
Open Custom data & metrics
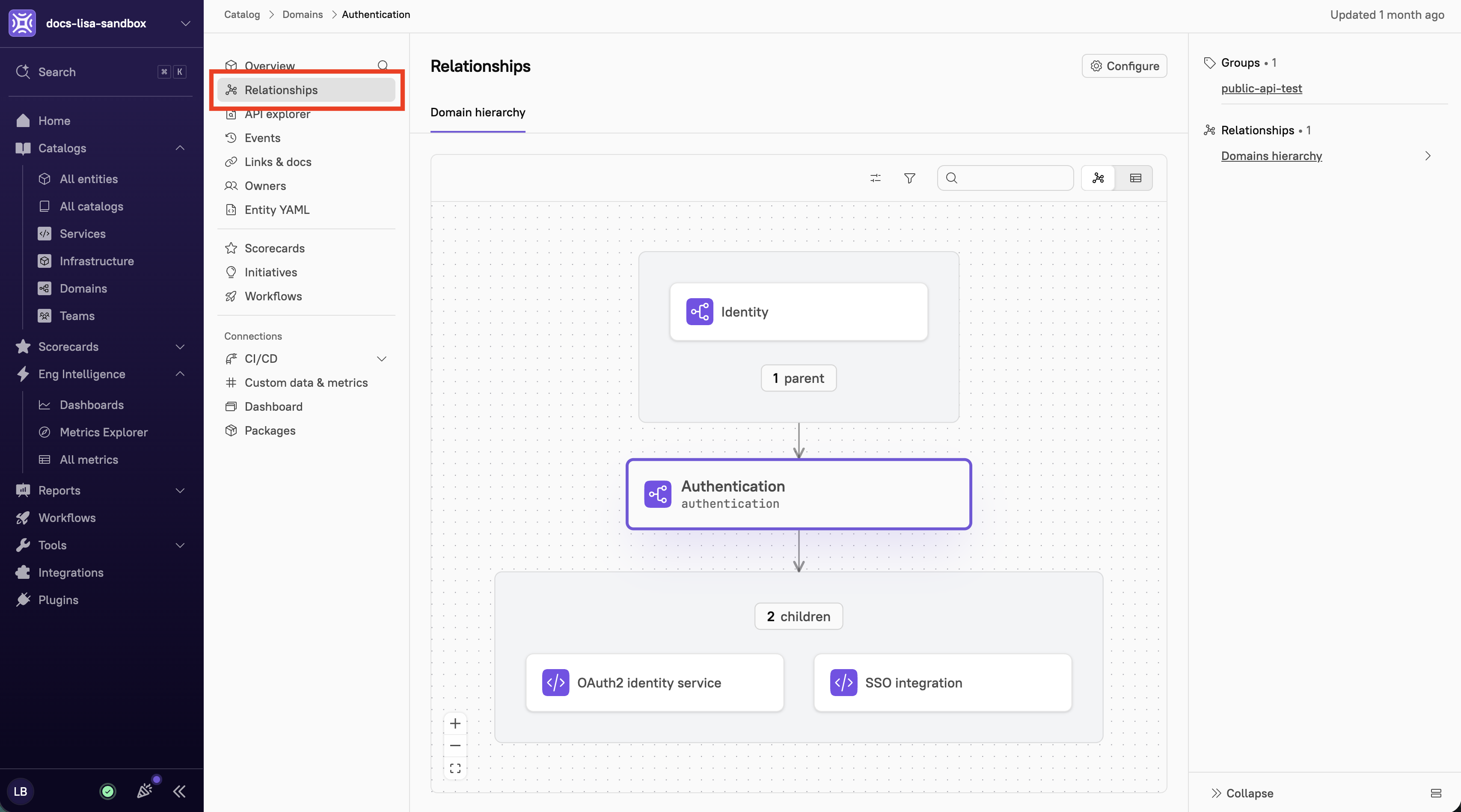point(306,383)
